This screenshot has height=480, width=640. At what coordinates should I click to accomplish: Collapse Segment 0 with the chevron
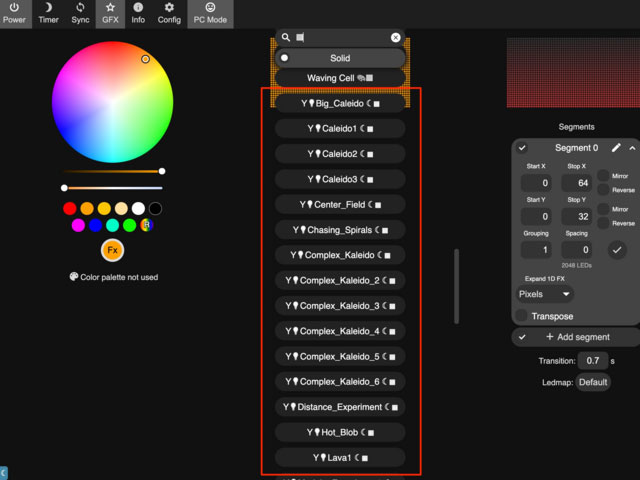click(x=632, y=148)
